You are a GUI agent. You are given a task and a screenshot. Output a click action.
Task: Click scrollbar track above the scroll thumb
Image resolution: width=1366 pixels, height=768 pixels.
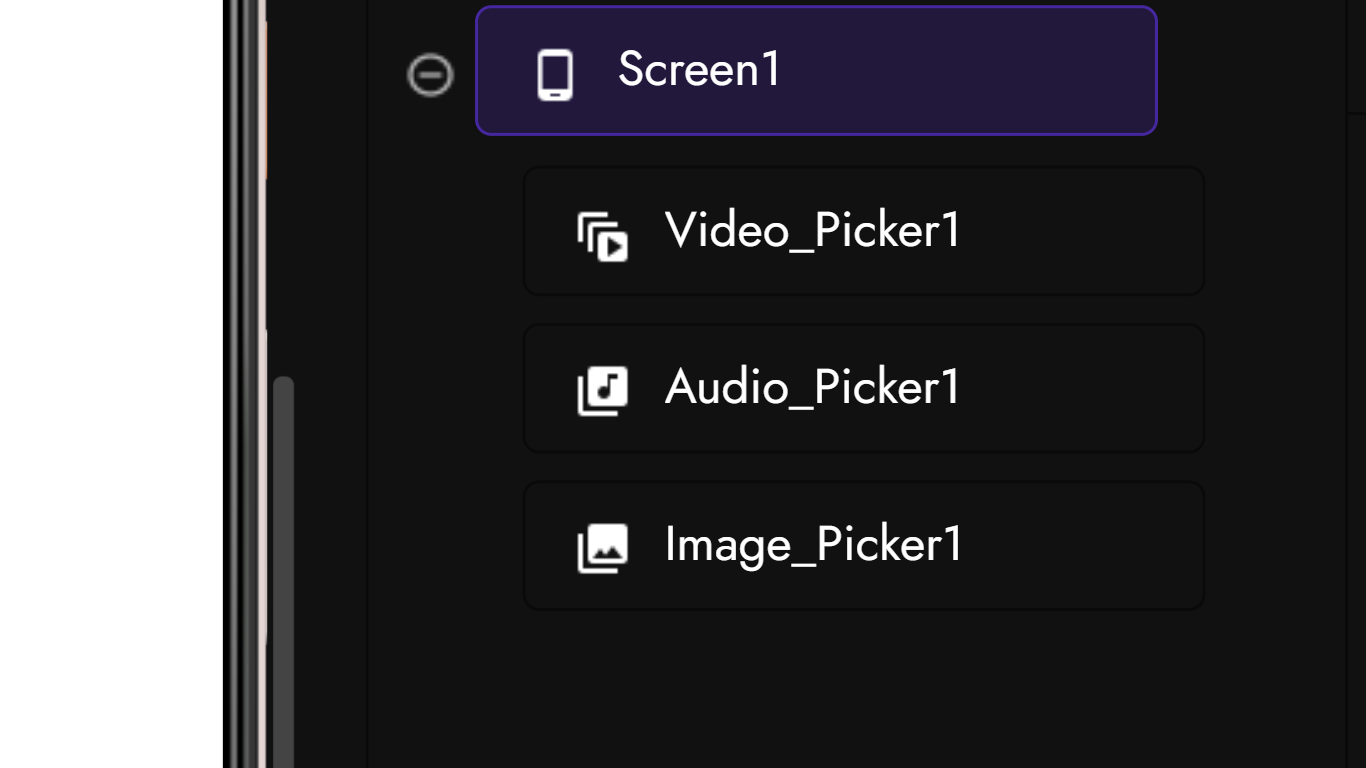pyautogui.click(x=283, y=200)
